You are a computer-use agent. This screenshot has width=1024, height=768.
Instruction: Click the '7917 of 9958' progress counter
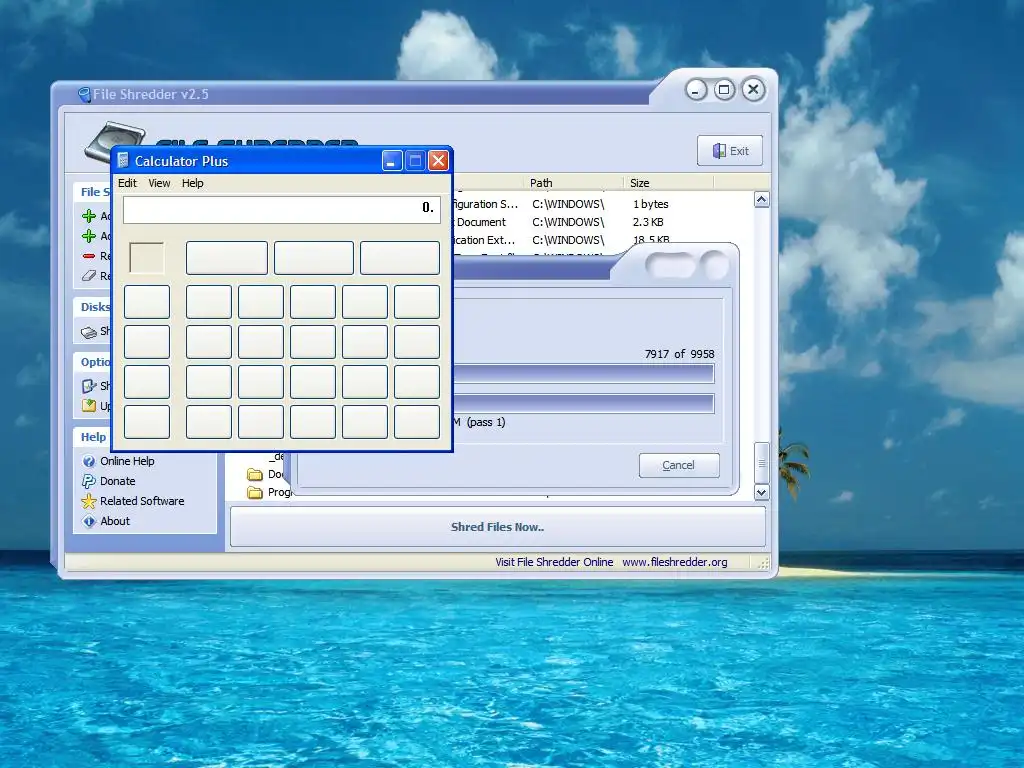point(679,354)
